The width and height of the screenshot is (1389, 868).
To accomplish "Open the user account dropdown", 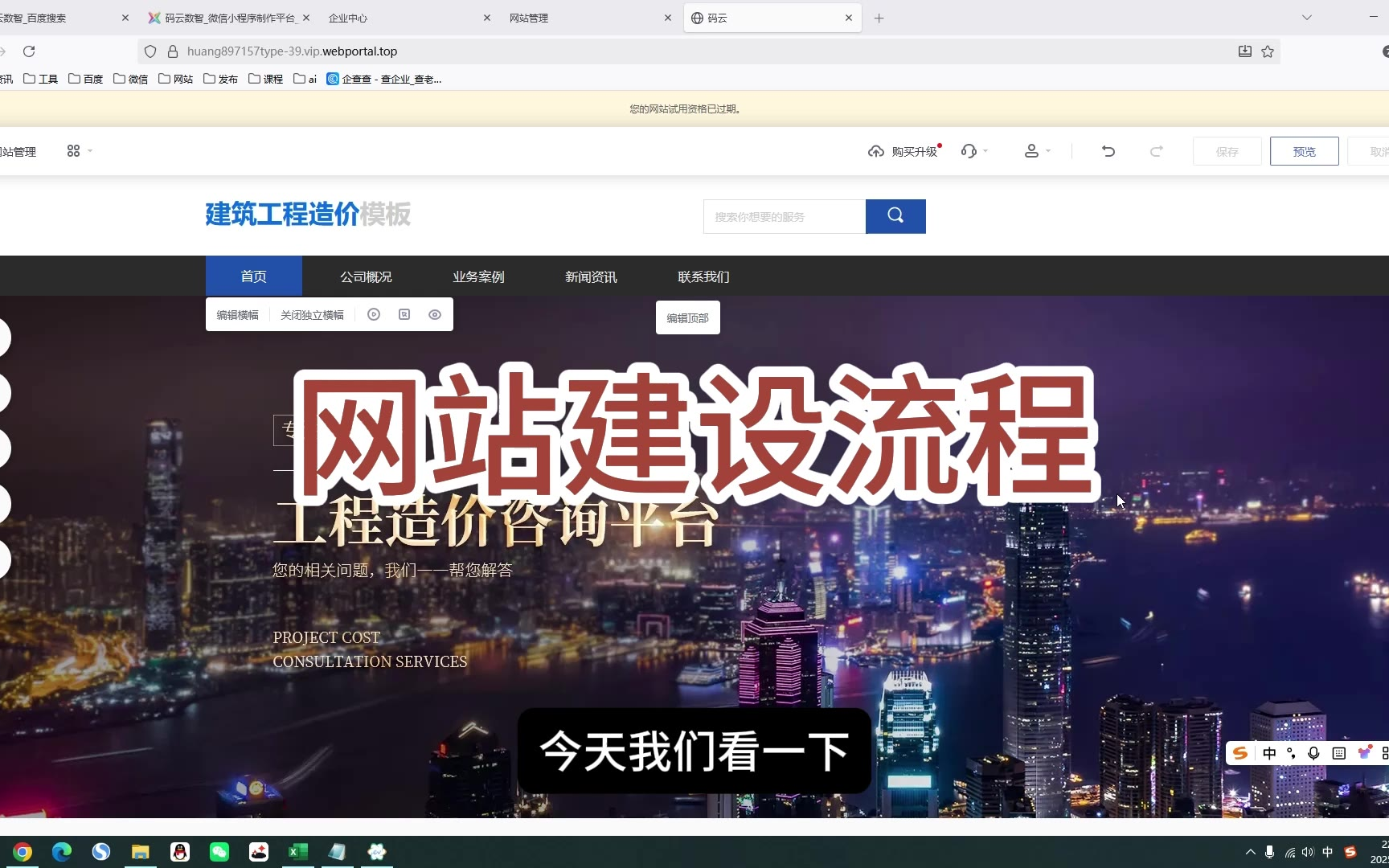I will click(x=1037, y=151).
